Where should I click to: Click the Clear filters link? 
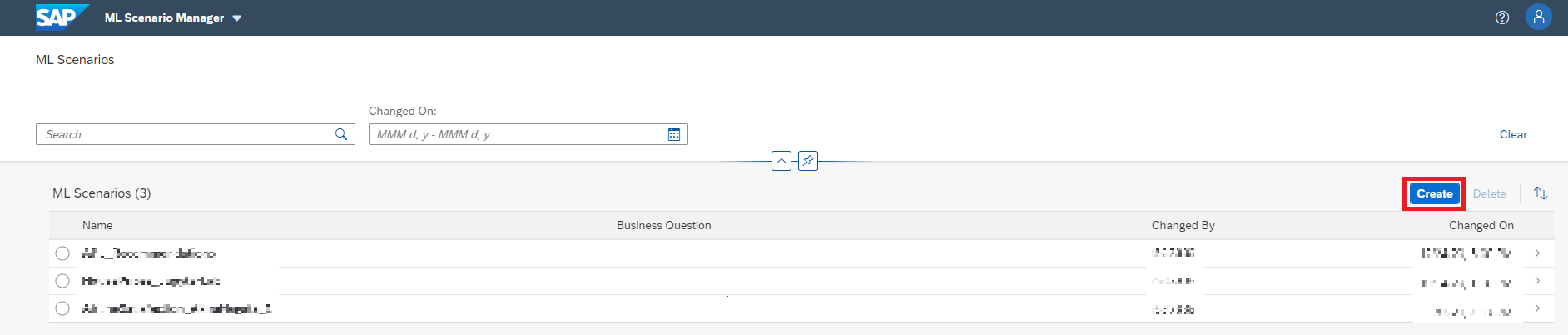coord(1513,134)
